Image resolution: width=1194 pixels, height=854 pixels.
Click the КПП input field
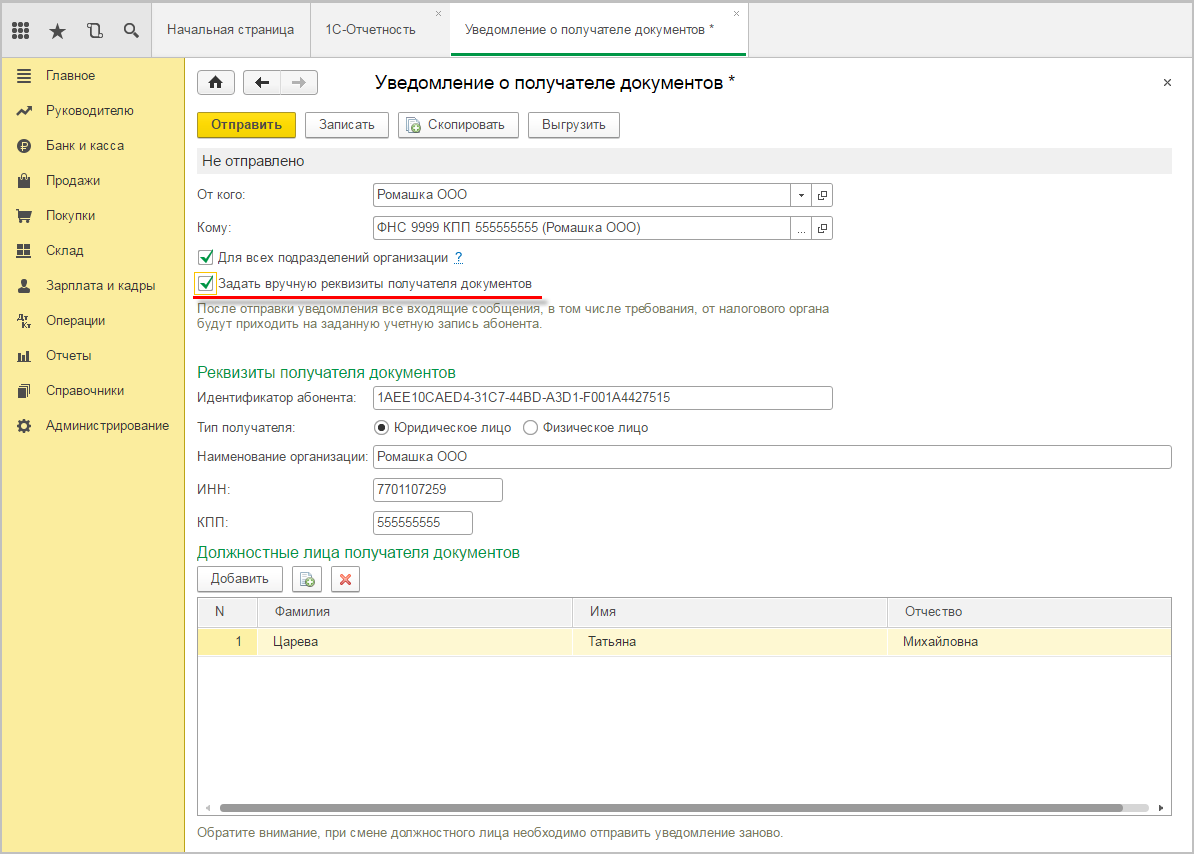pyautogui.click(x=423, y=522)
